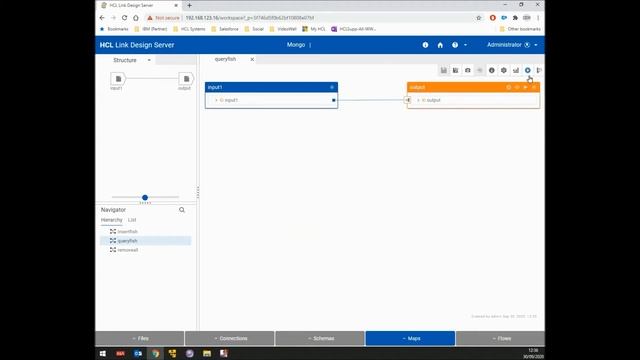This screenshot has height=360, width=640.
Task: Search in Navigator with the magnifier icon
Action: pyautogui.click(x=182, y=210)
